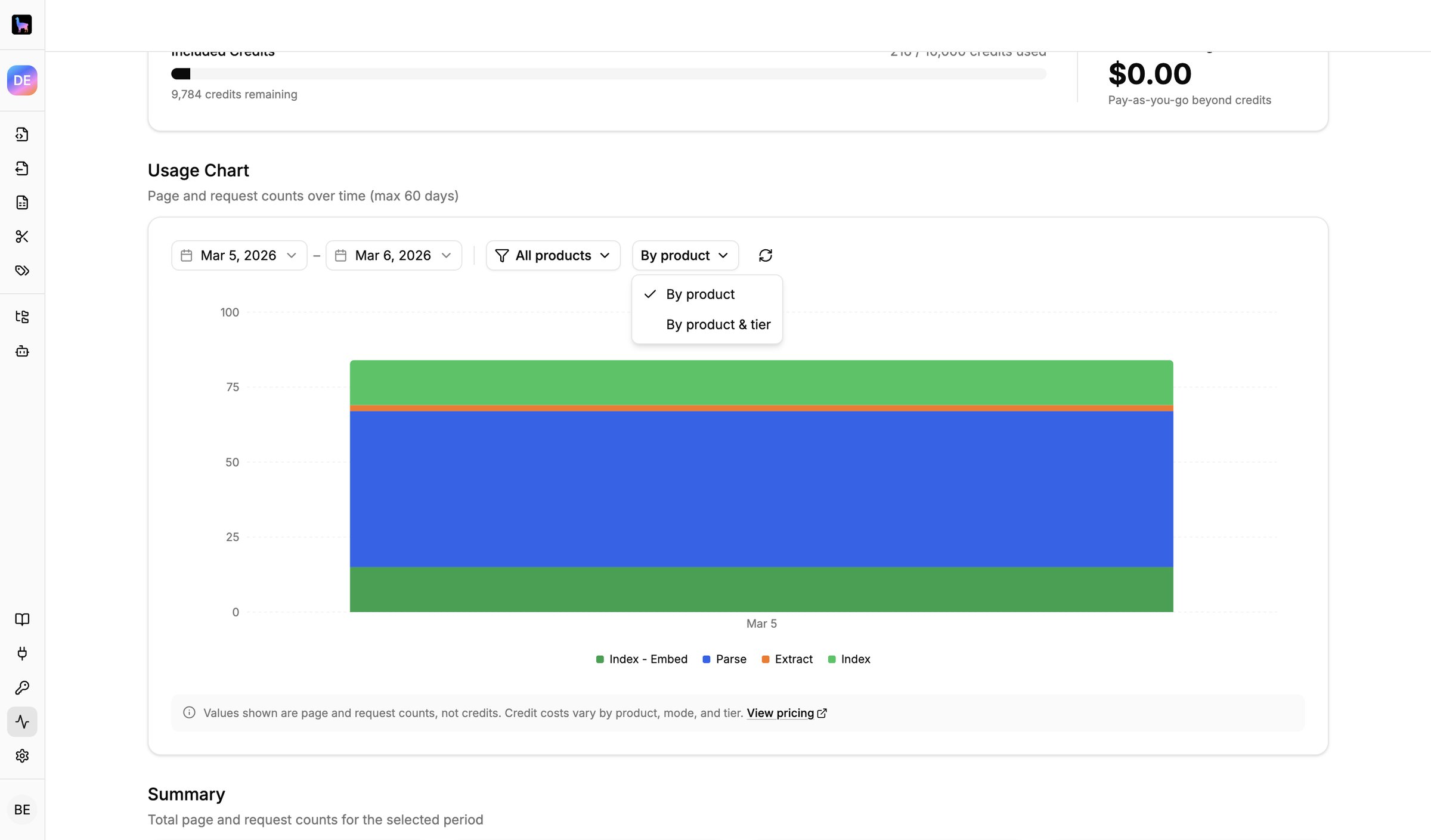Click the 50 y-axis value
Viewport: 1431px width, 840px height.
[233, 462]
